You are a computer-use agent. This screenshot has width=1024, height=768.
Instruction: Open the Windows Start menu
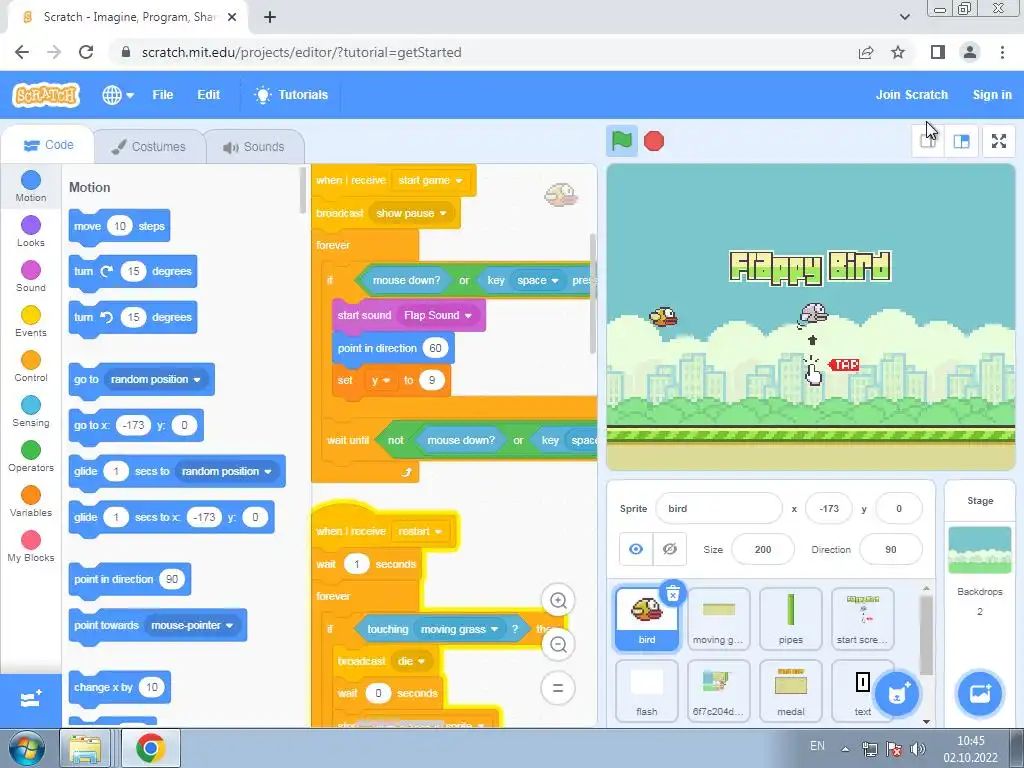click(x=25, y=748)
